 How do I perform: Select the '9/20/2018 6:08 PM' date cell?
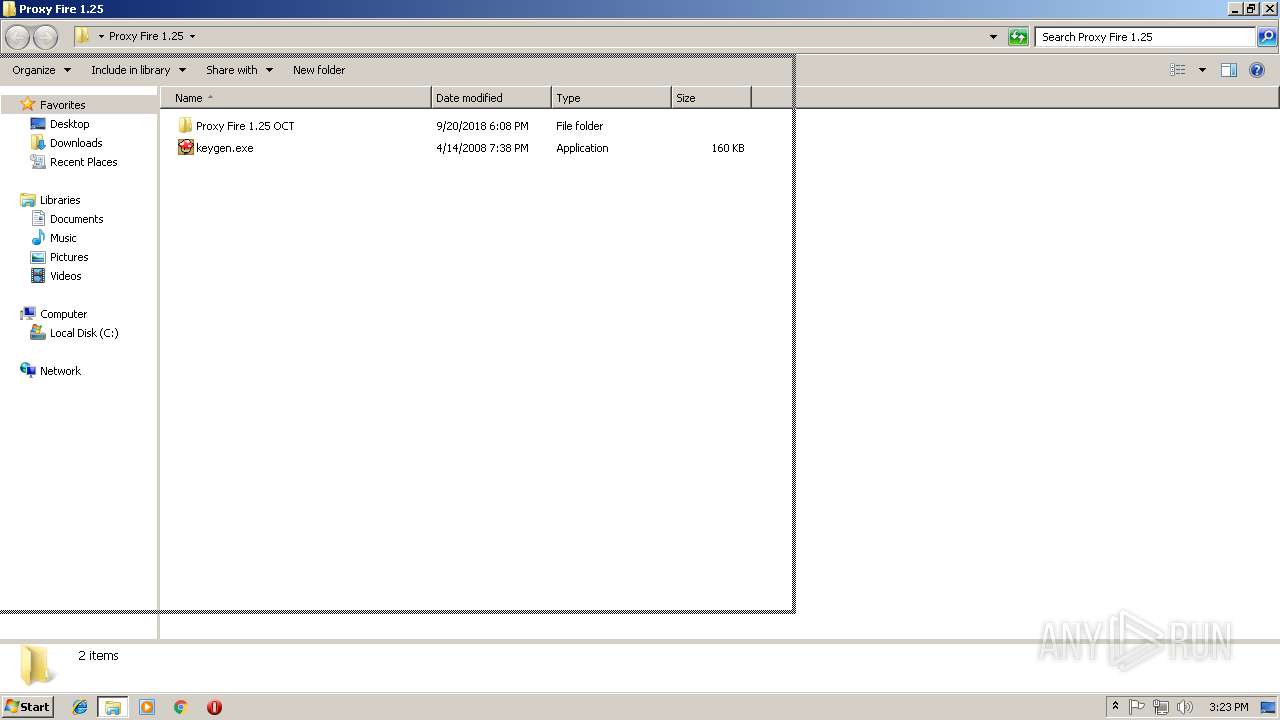(x=482, y=126)
